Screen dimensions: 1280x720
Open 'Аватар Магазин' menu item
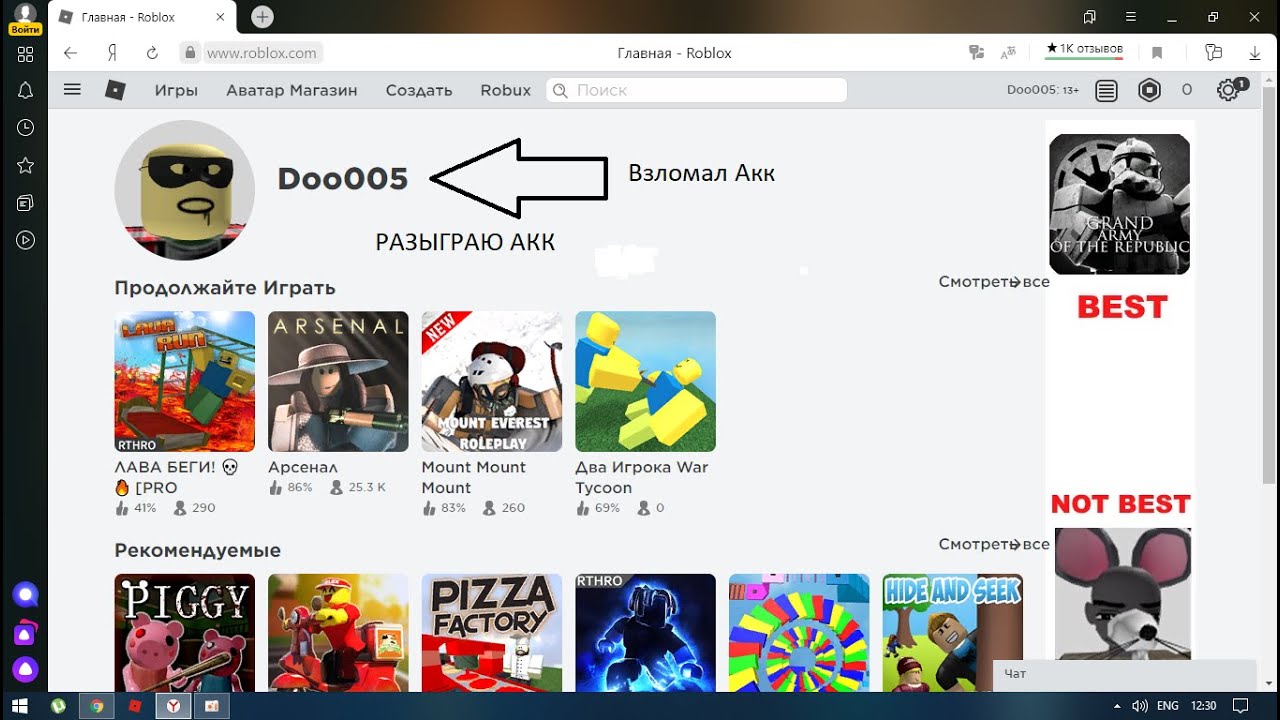[292, 90]
